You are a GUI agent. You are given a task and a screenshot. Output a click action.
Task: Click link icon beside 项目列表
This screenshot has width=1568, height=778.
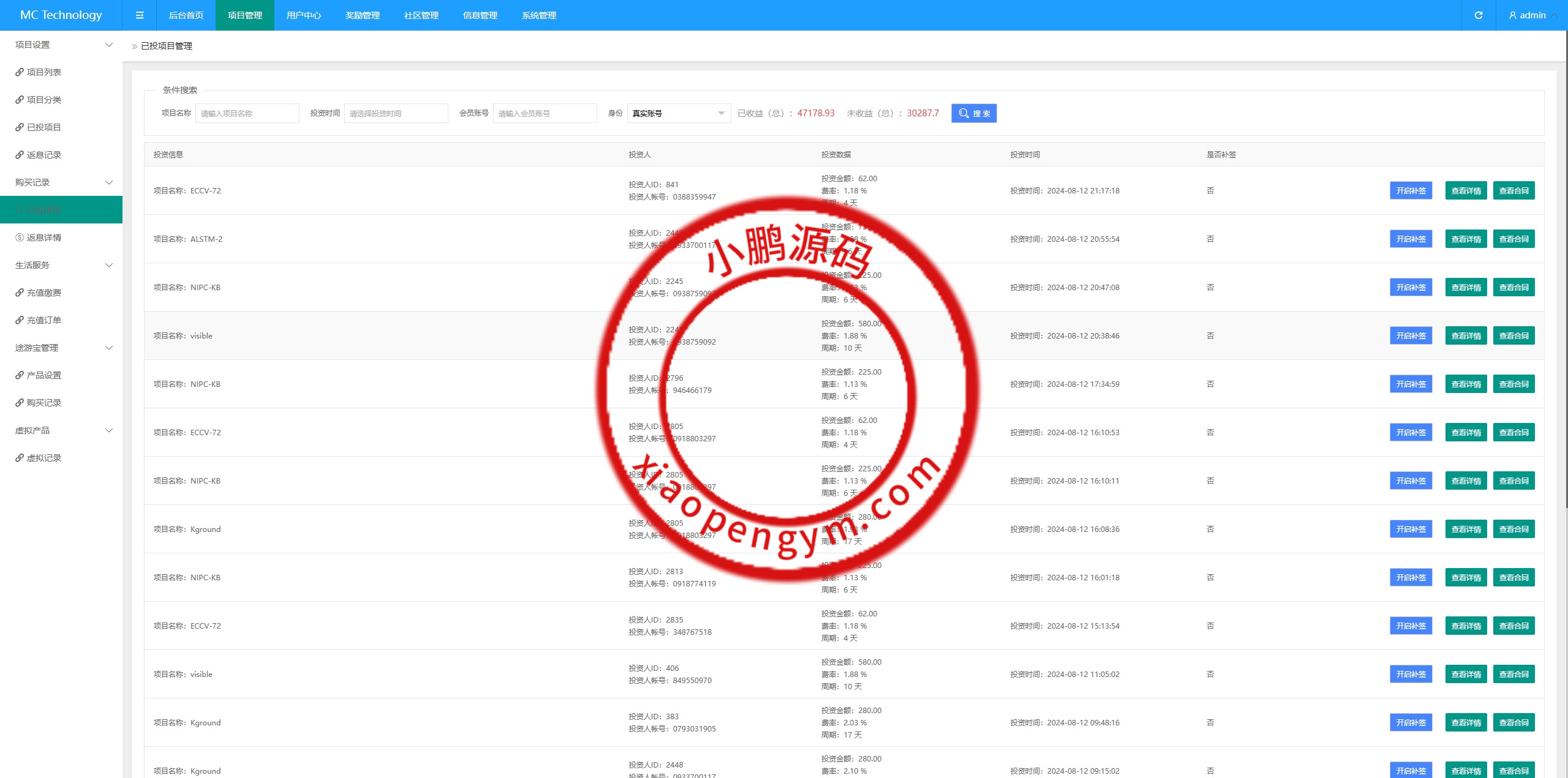(20, 72)
